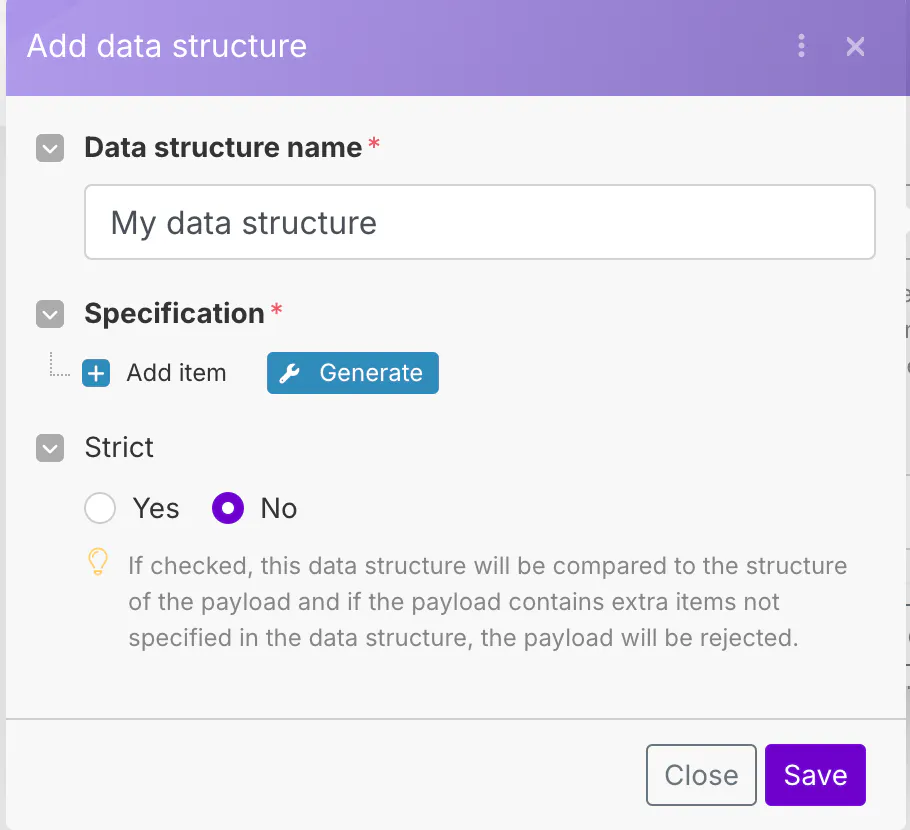
Task: Open the three-dot options menu in header
Action: click(x=801, y=46)
